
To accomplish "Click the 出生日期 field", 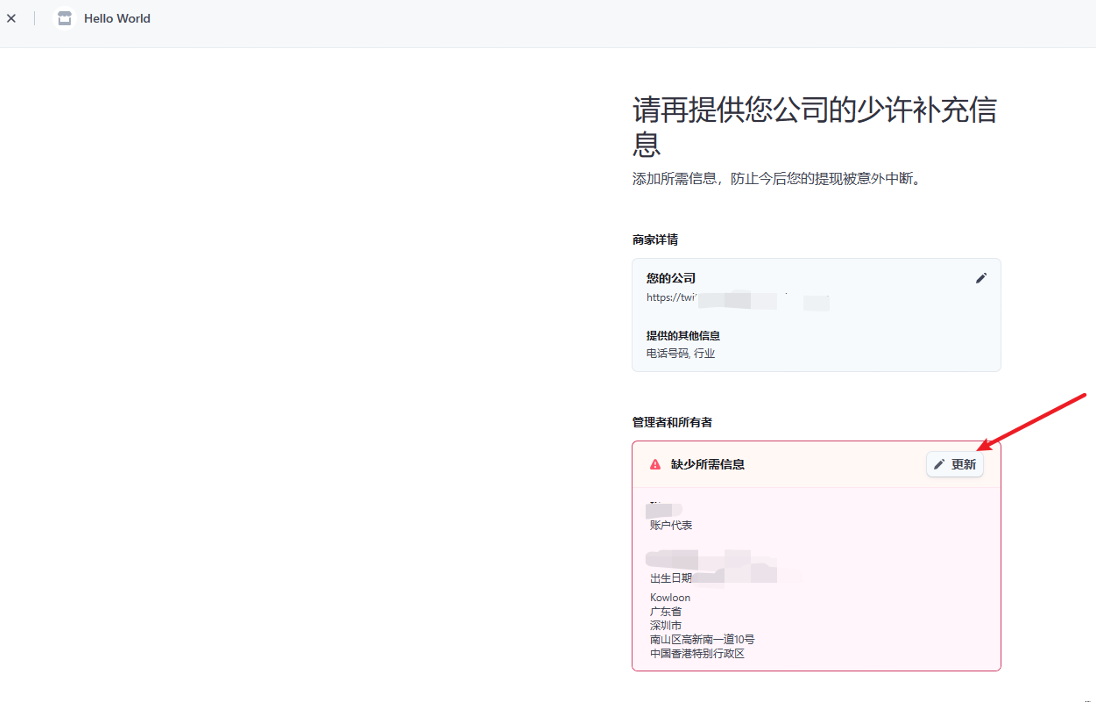I will point(671,578).
